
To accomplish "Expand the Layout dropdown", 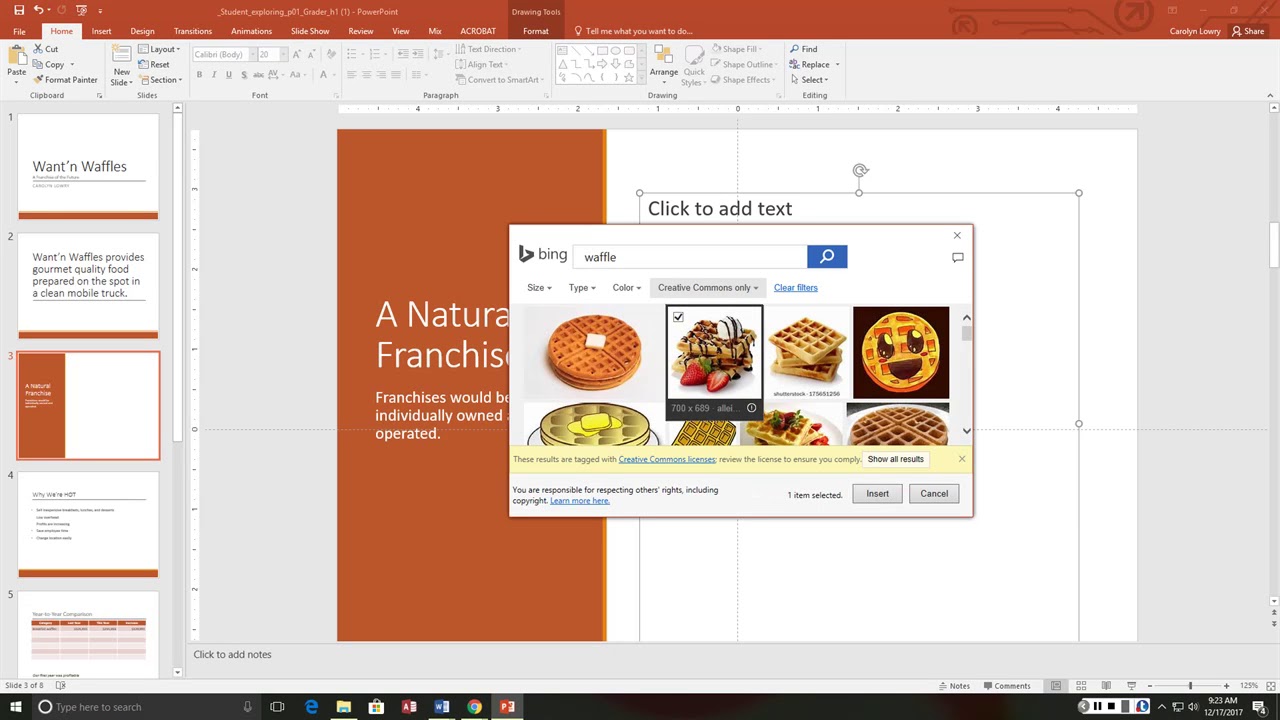I will pos(160,49).
